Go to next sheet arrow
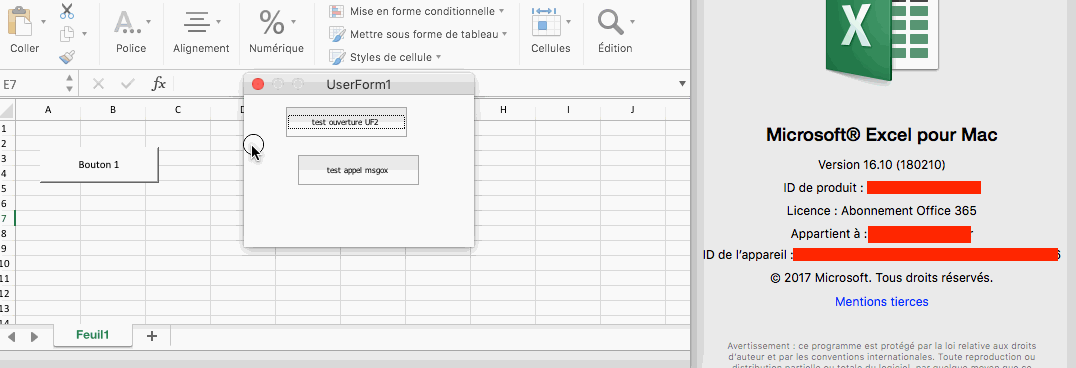Viewport: 1076px width, 368px height. tap(34, 336)
